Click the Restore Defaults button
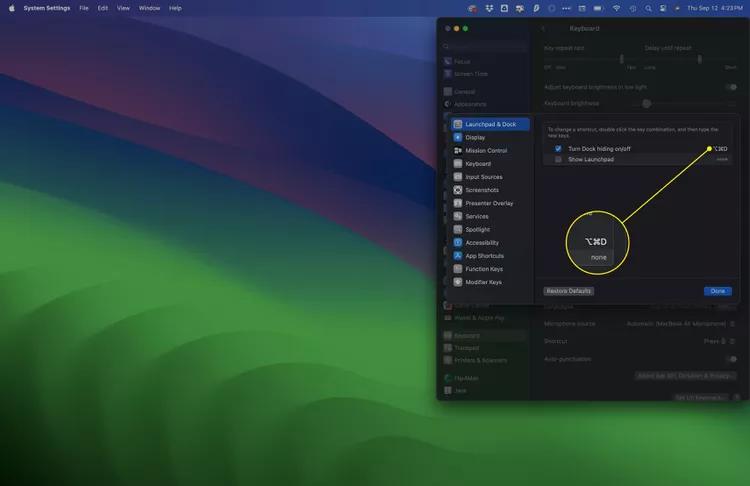This screenshot has height=486, width=750. pos(569,291)
